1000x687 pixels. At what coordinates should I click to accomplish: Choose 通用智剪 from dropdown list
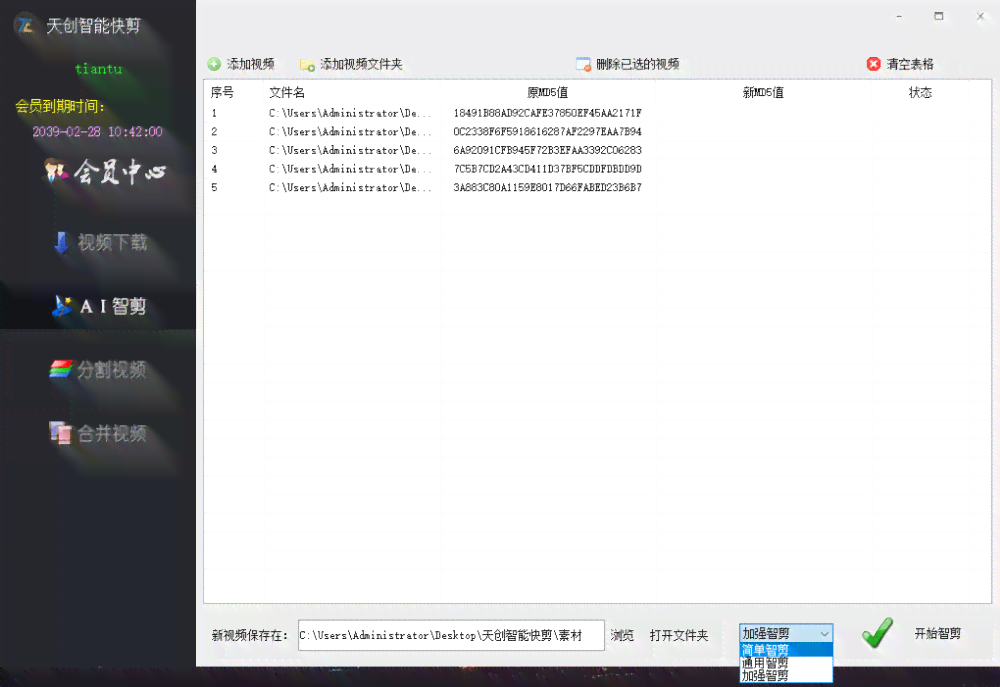[x=786, y=663]
